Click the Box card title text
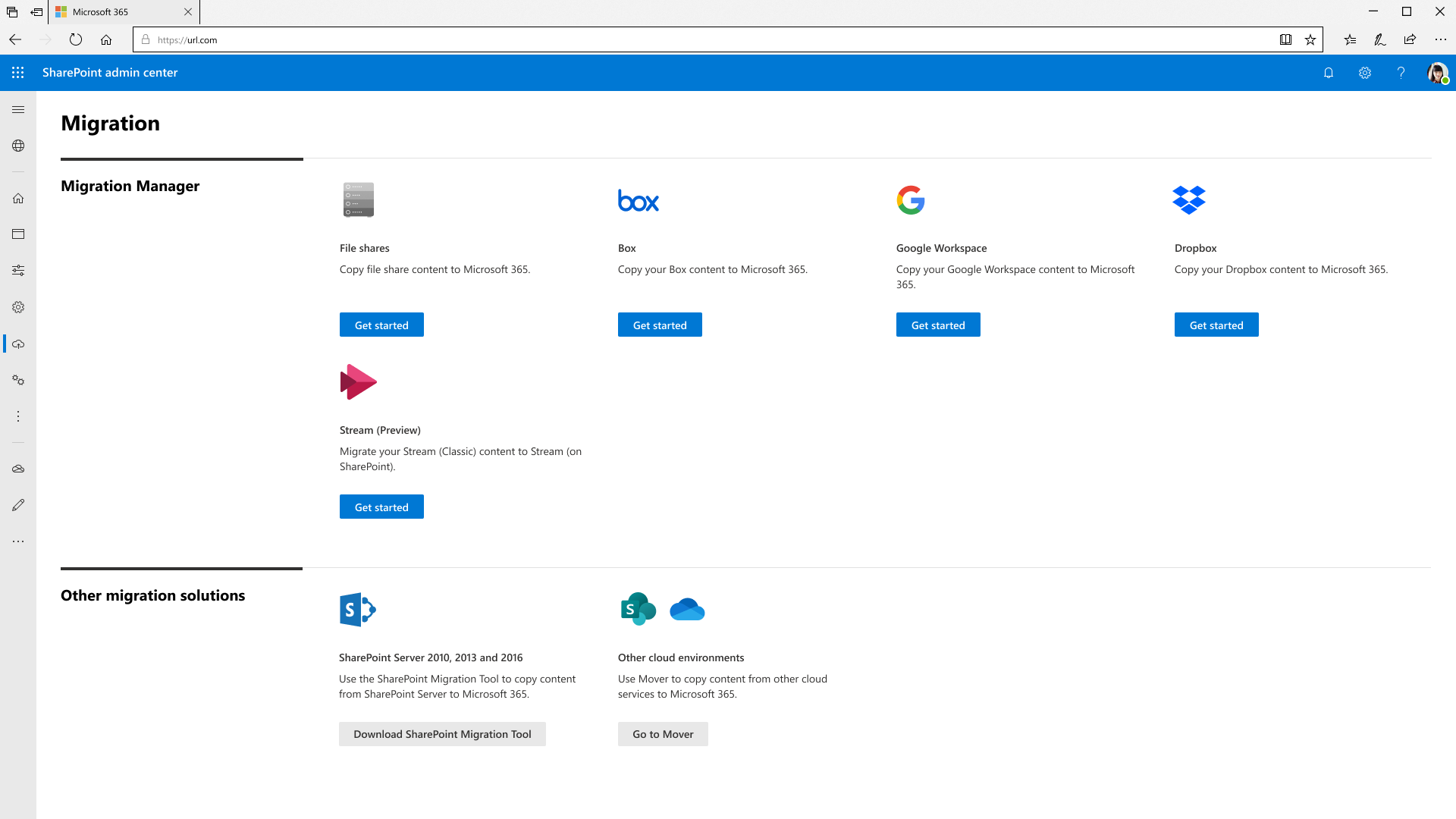1456x819 pixels. pos(626,248)
